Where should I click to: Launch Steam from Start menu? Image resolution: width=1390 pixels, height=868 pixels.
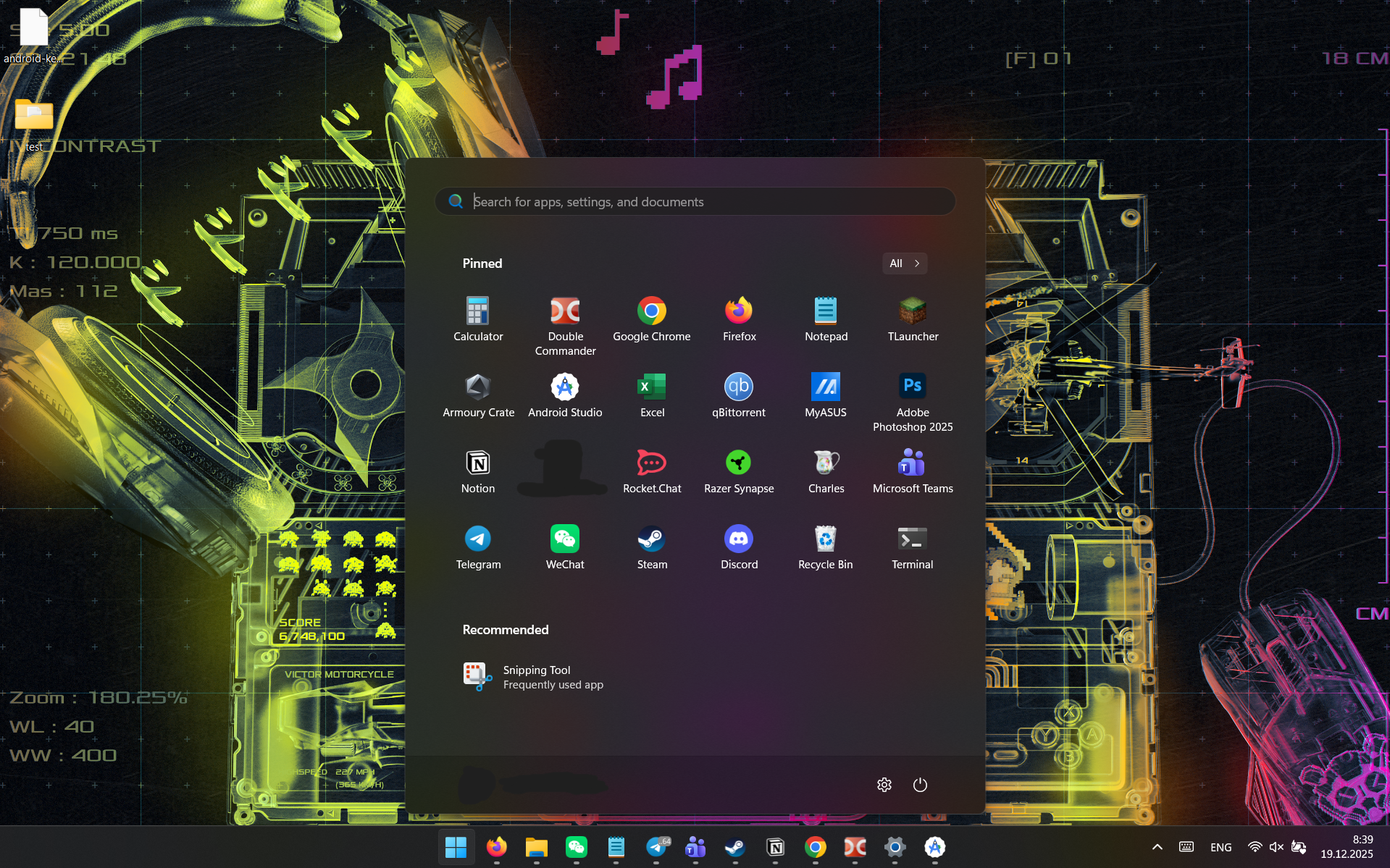pos(652,547)
